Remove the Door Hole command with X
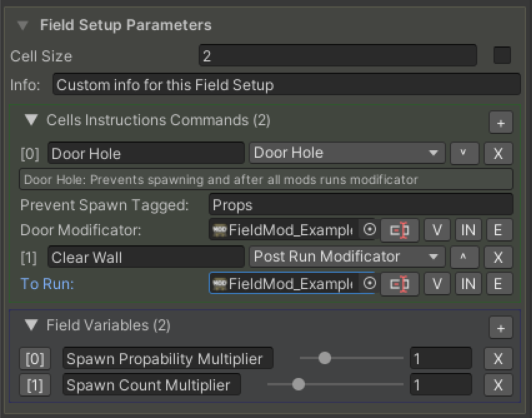 coord(498,153)
